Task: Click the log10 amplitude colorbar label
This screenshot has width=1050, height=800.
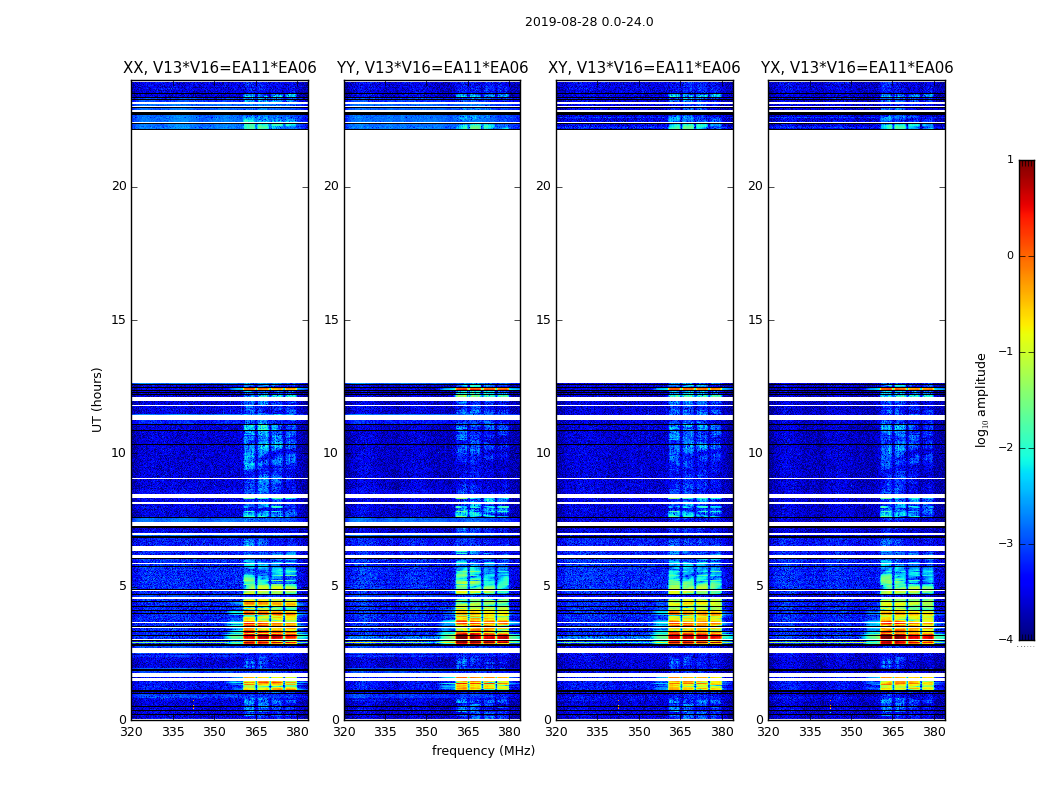Action: tap(982, 399)
